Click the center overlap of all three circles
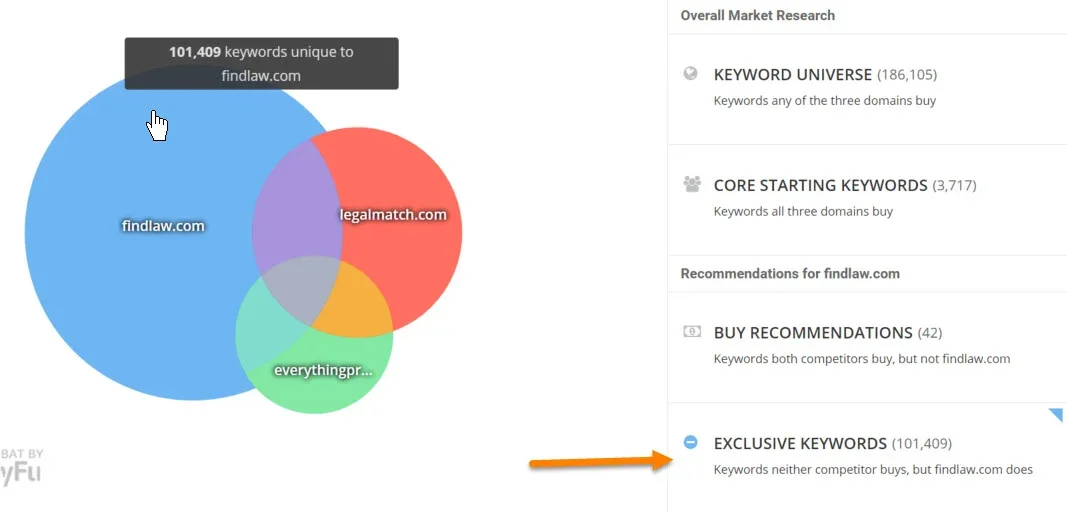1067x512 pixels. pos(305,290)
